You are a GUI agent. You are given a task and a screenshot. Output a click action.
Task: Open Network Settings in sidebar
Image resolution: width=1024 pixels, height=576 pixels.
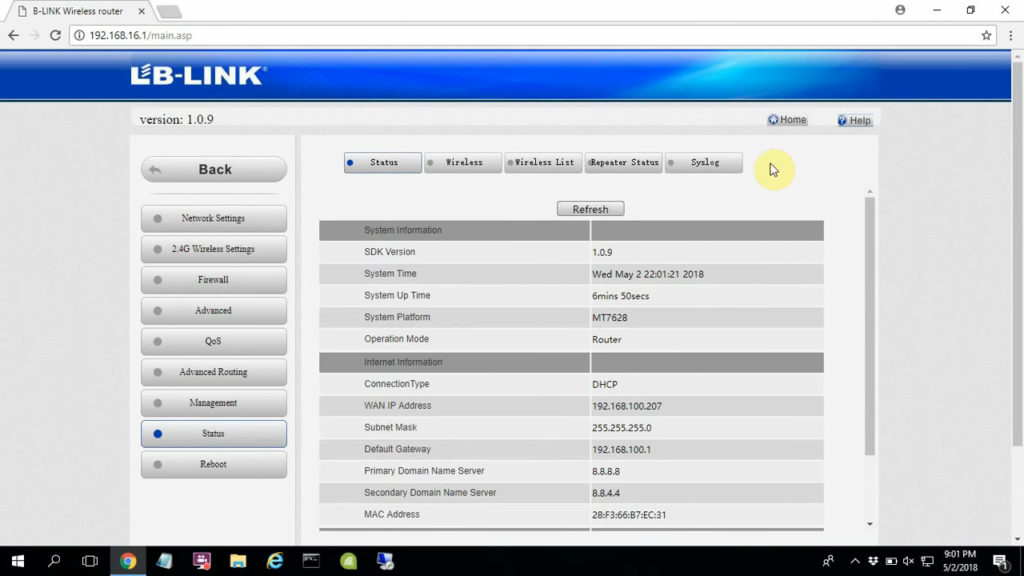tap(213, 218)
